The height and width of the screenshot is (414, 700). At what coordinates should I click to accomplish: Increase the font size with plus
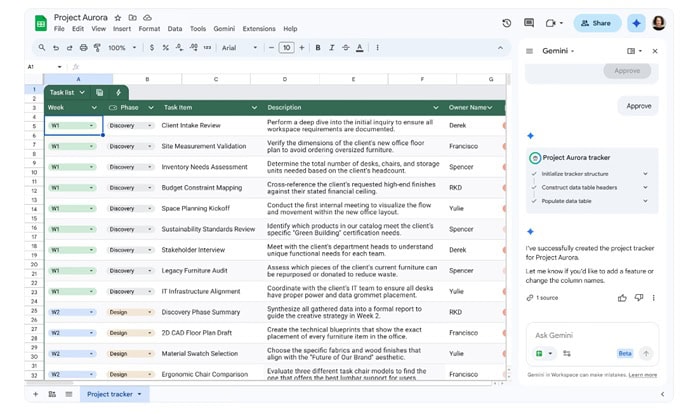tap(302, 48)
